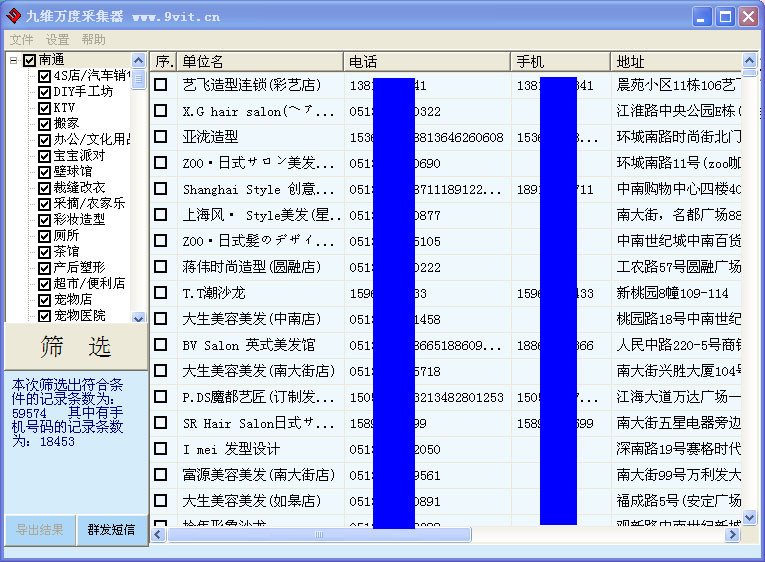The width and height of the screenshot is (765, 562).
Task: Uncheck the KTV category checkbox
Action: (44, 108)
